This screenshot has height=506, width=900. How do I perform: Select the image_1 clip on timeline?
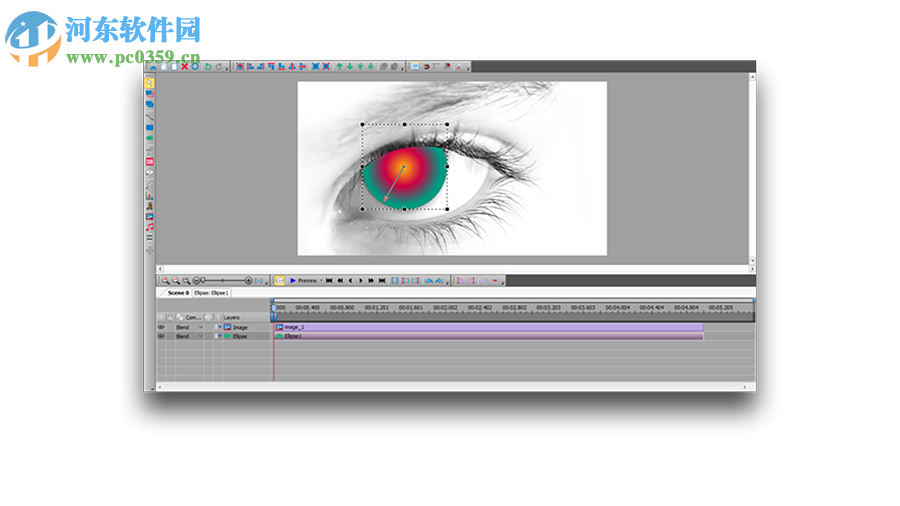[489, 327]
